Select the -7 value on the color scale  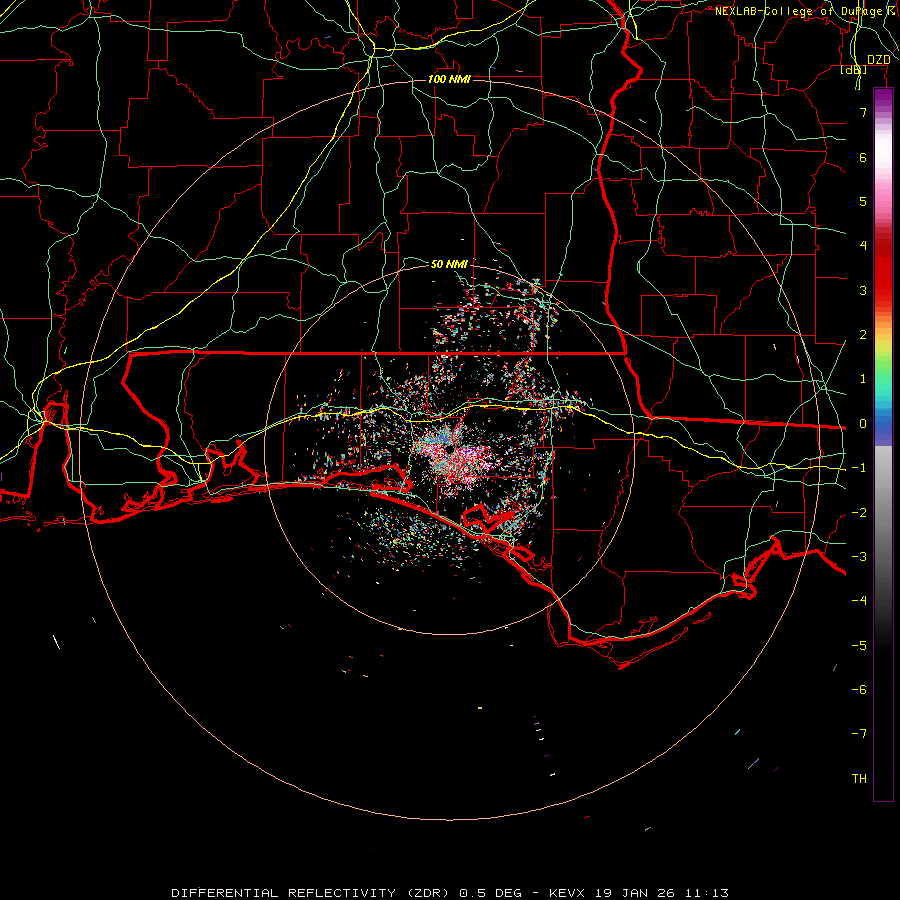tap(859, 734)
